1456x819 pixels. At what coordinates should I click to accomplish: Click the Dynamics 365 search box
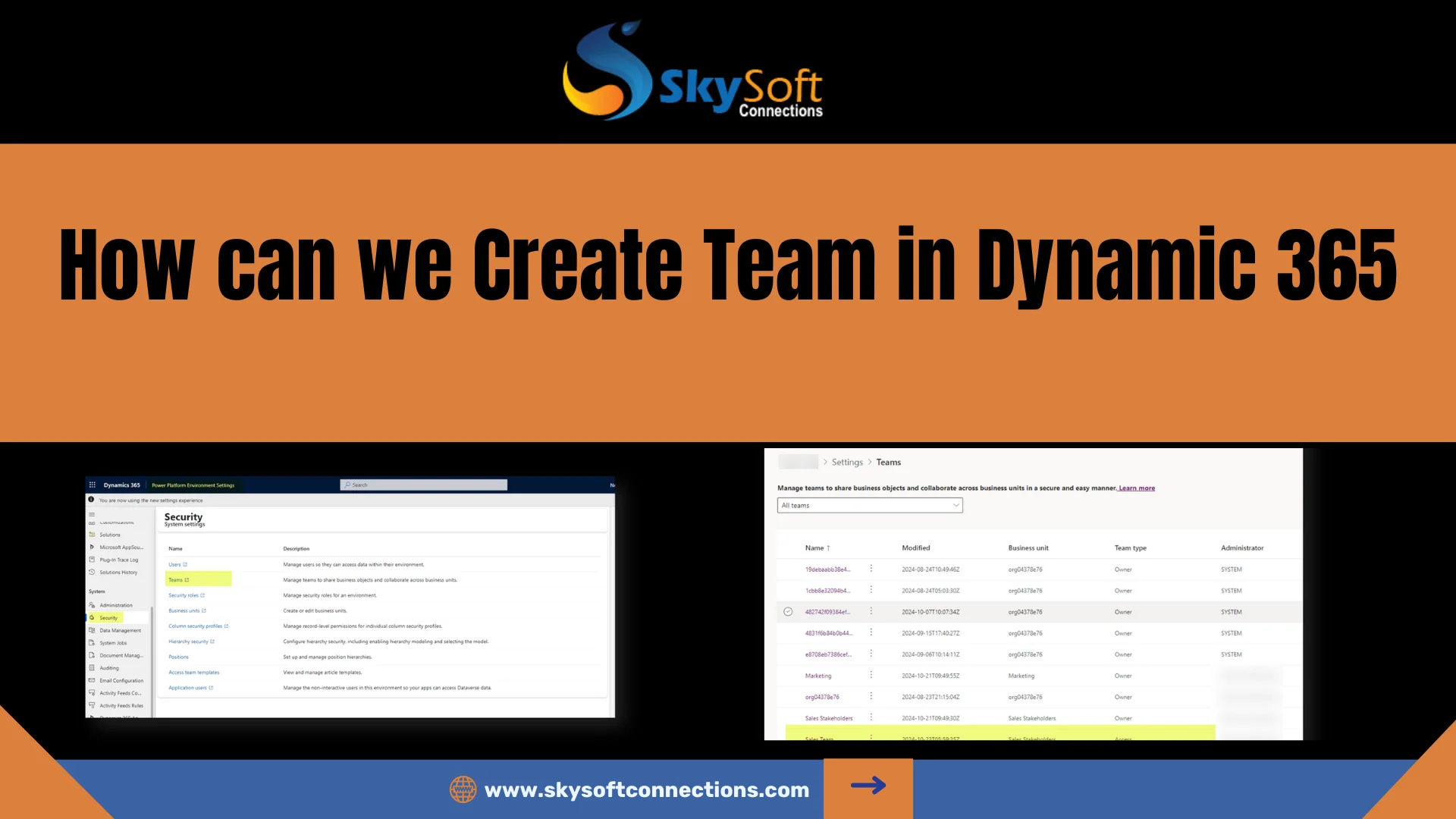[x=424, y=485]
